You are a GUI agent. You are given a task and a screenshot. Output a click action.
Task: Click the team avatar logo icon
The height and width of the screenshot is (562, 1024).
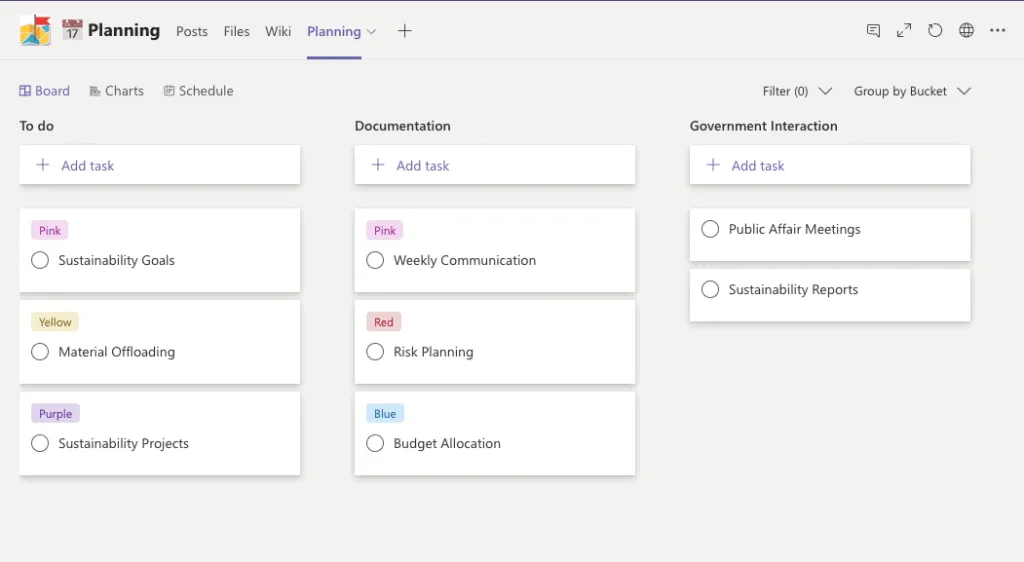pyautogui.click(x=35, y=30)
